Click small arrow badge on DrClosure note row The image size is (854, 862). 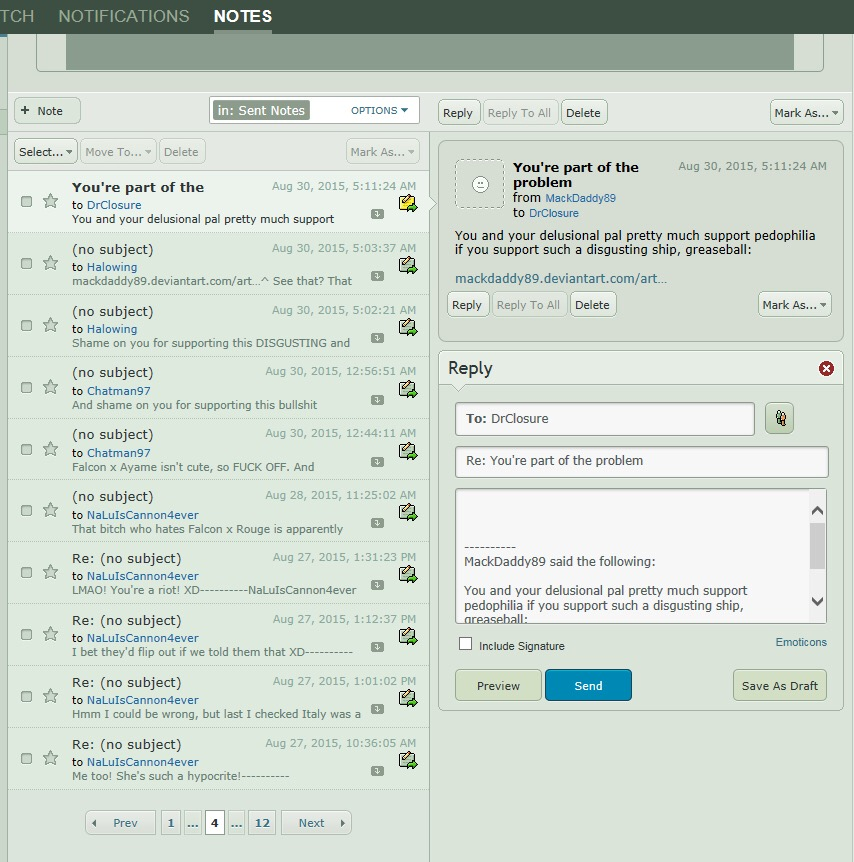(x=377, y=214)
